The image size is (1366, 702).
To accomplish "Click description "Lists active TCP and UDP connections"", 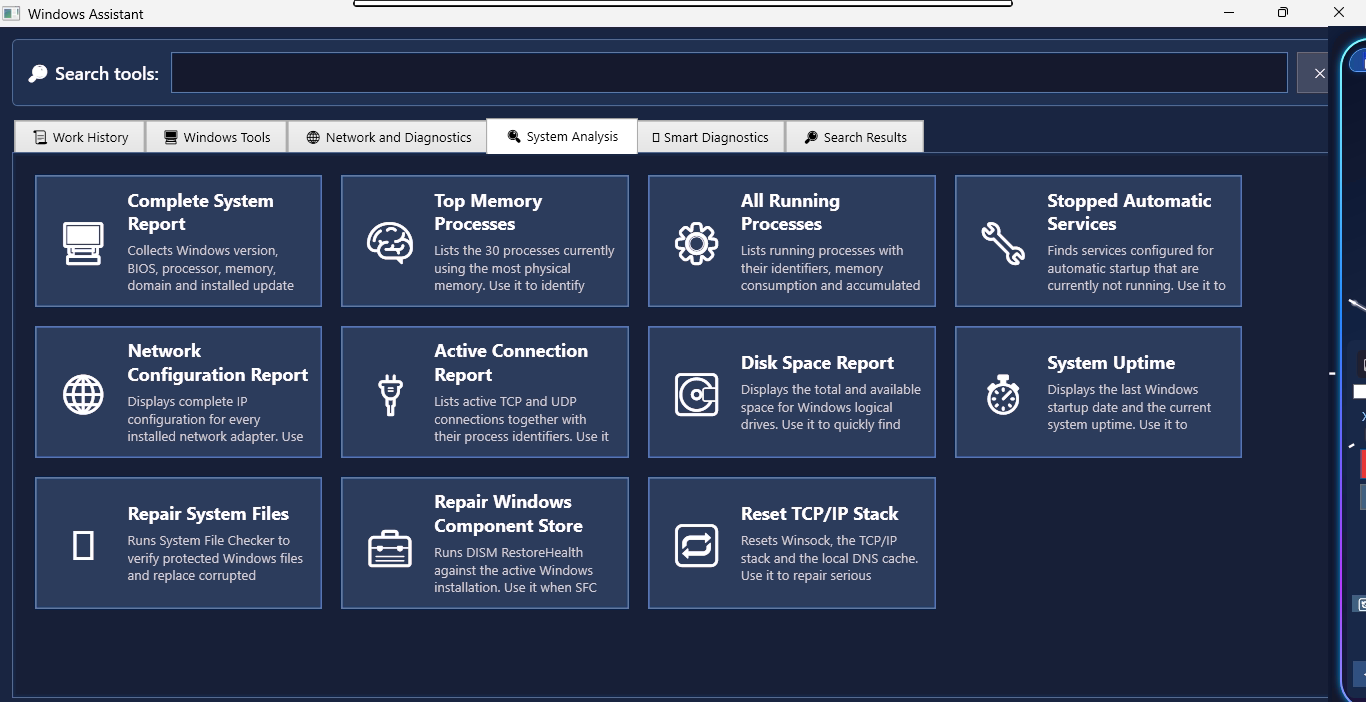I will (x=521, y=419).
